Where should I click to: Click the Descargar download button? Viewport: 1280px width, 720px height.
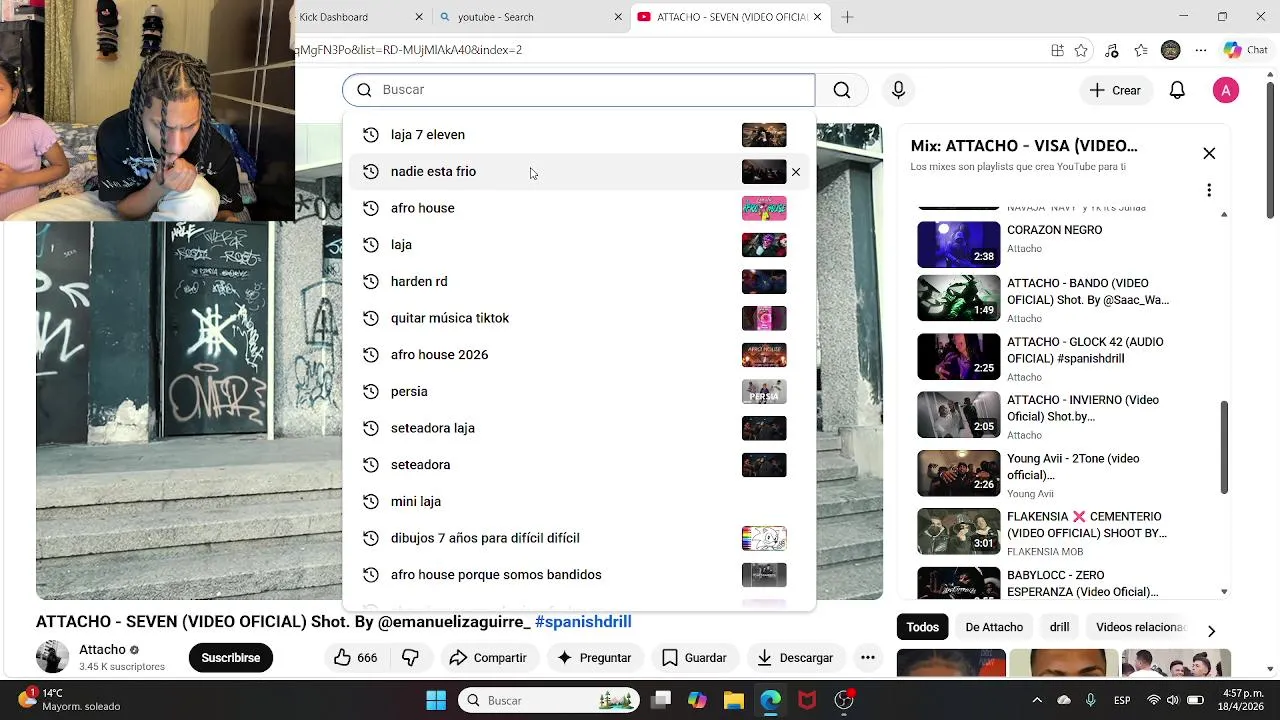coord(795,657)
